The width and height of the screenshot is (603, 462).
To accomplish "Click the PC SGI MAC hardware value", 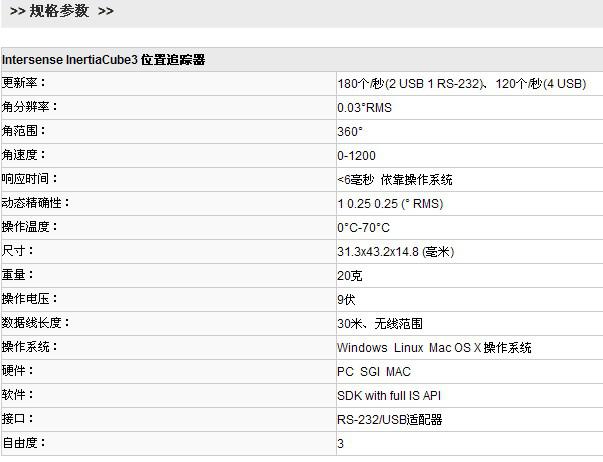I will click(374, 372).
